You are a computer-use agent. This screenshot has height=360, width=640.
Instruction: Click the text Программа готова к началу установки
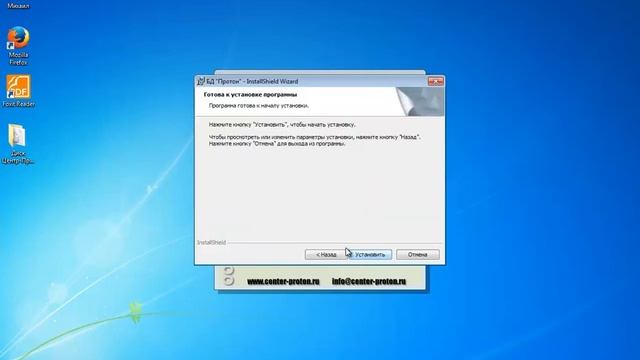pyautogui.click(x=259, y=105)
